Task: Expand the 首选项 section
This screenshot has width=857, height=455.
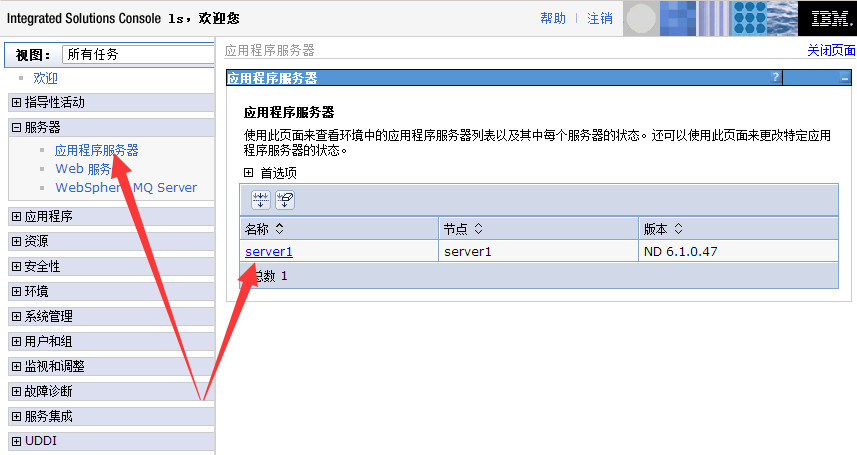Action: tap(249, 173)
